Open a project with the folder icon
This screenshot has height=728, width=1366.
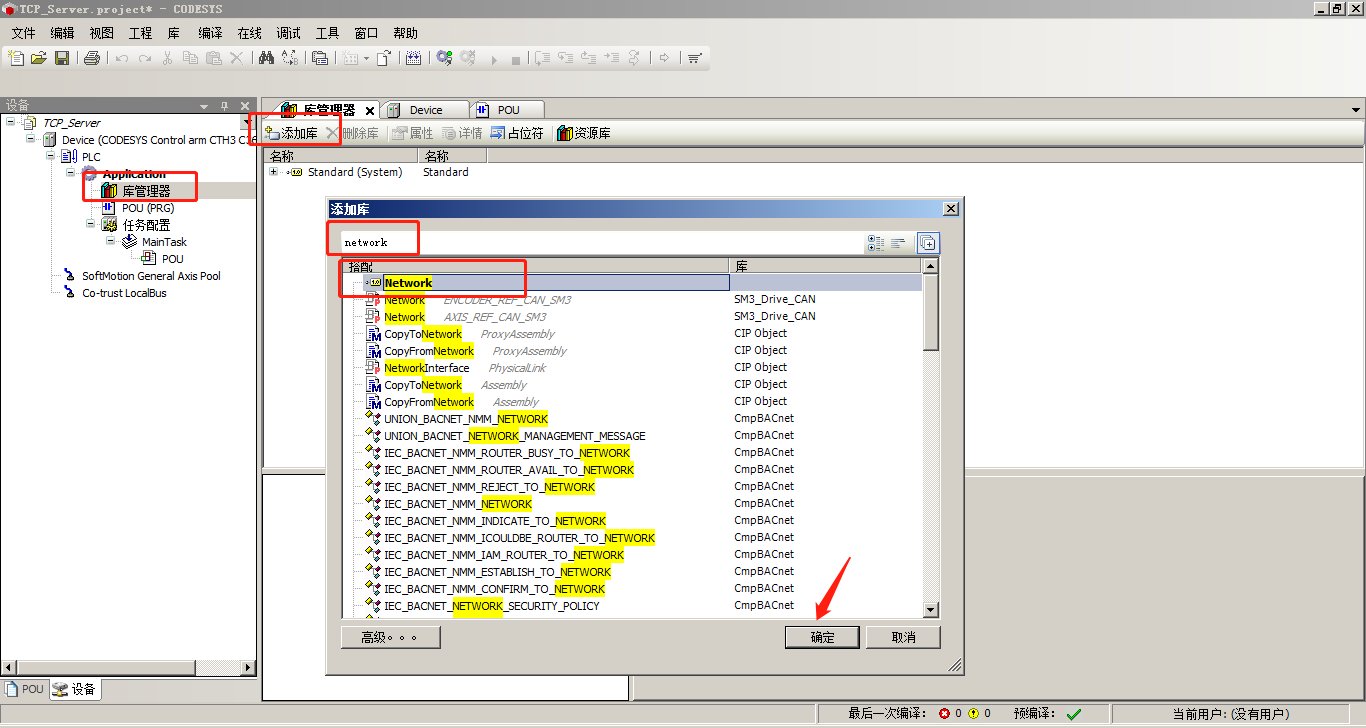tap(39, 58)
